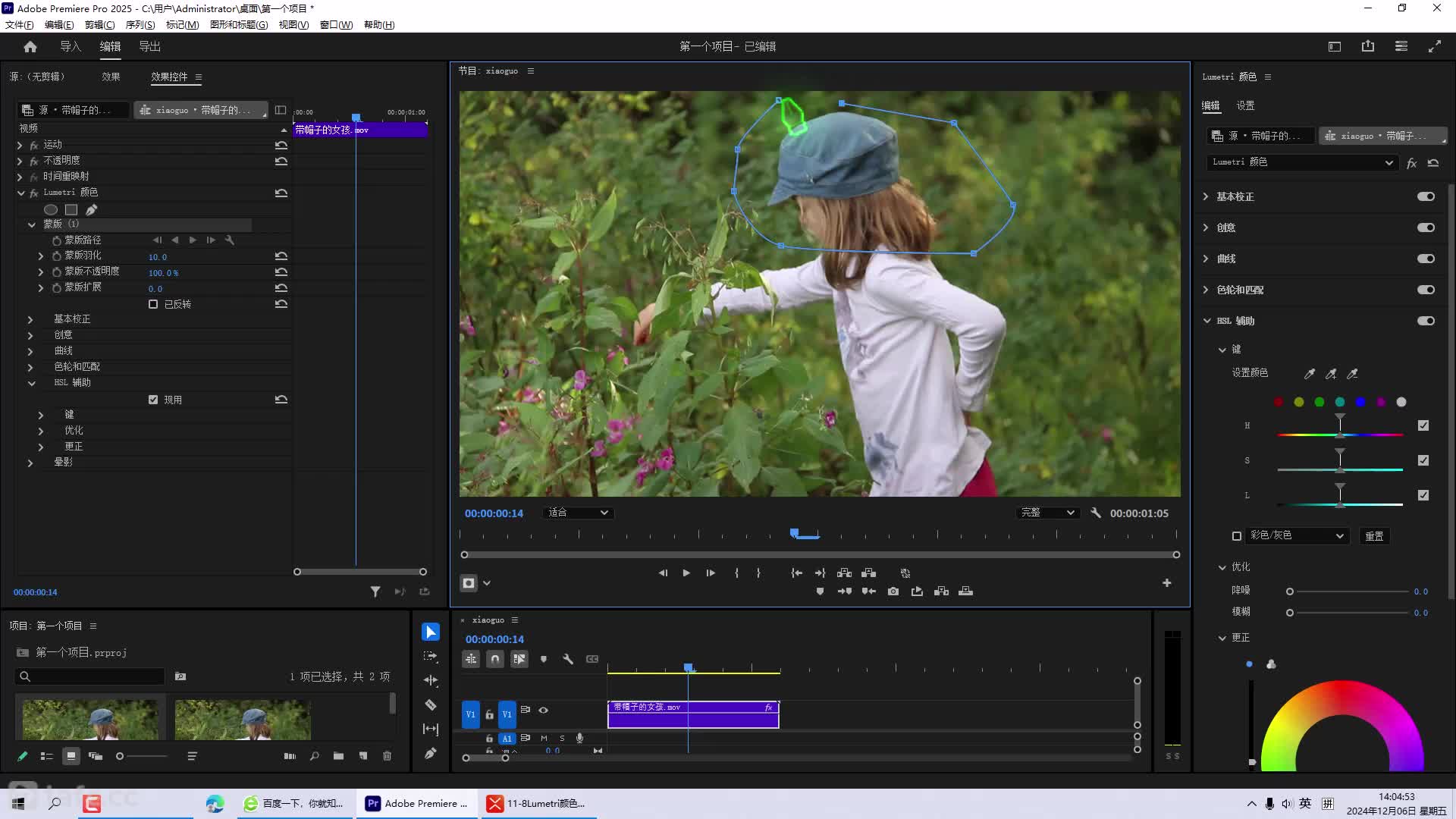The width and height of the screenshot is (1456, 819).
Task: Collapse the Key section in Lumetri panel
Action: coord(1222,350)
